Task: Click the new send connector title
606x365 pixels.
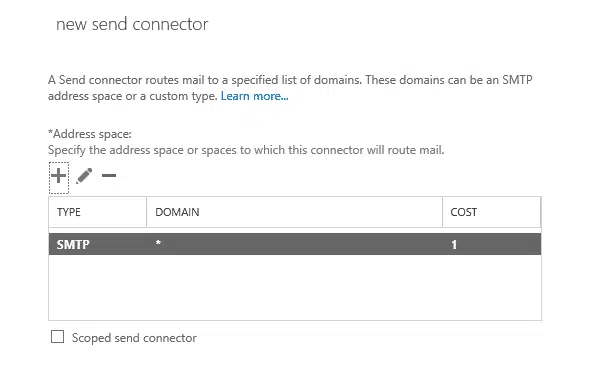Action: coord(132,24)
